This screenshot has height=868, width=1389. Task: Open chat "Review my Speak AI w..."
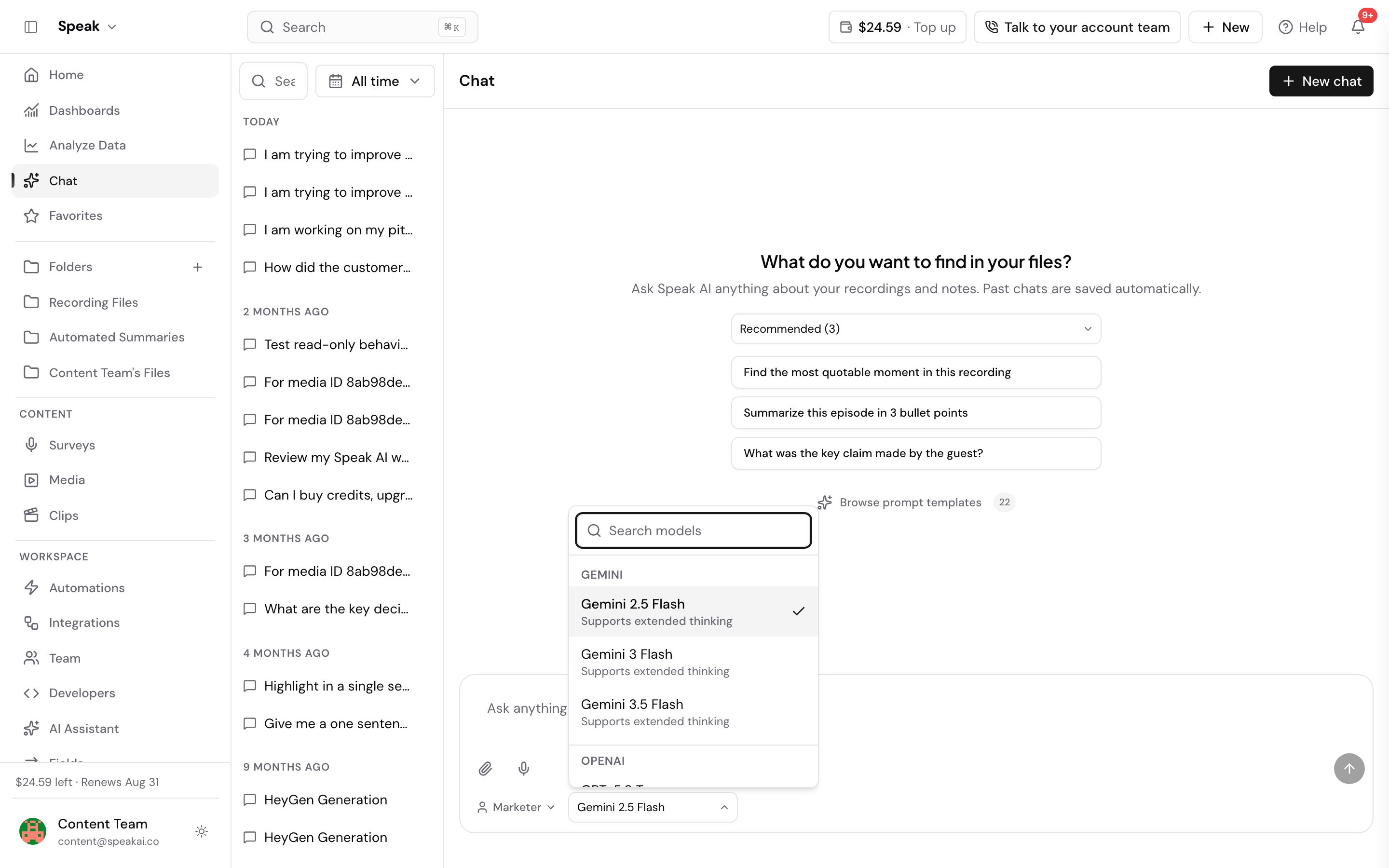tap(328, 458)
